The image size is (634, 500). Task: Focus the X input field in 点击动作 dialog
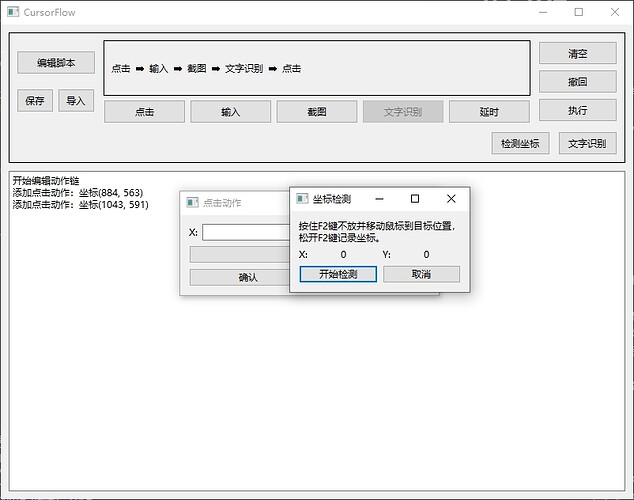pyautogui.click(x=246, y=232)
